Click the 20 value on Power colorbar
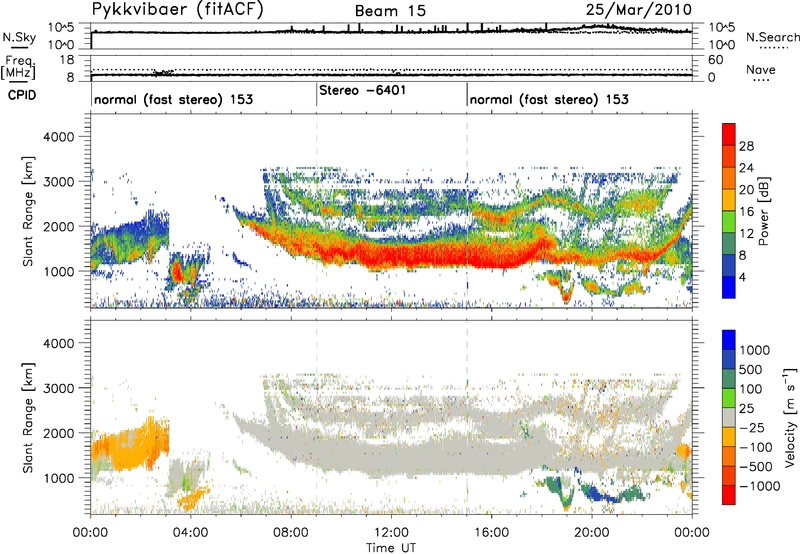Image resolution: width=800 pixels, height=554 pixels. pos(746,190)
